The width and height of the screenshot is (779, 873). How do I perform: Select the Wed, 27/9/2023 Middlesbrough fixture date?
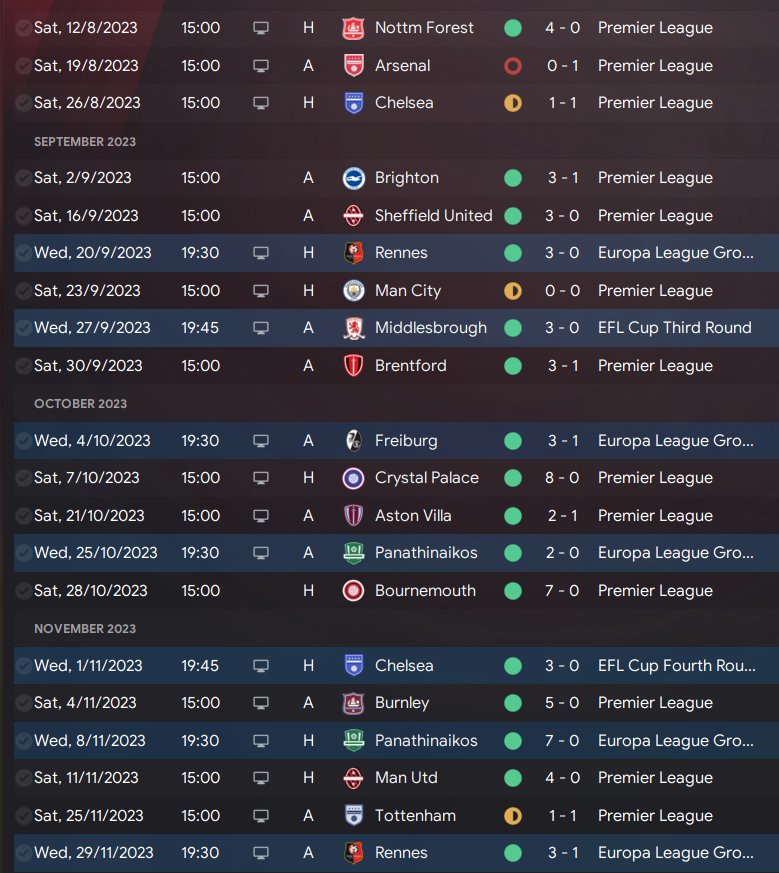point(92,328)
